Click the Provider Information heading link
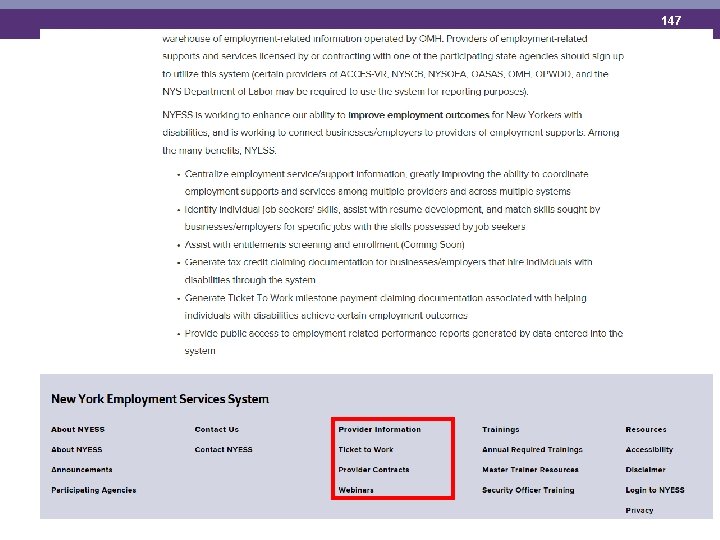 point(380,429)
